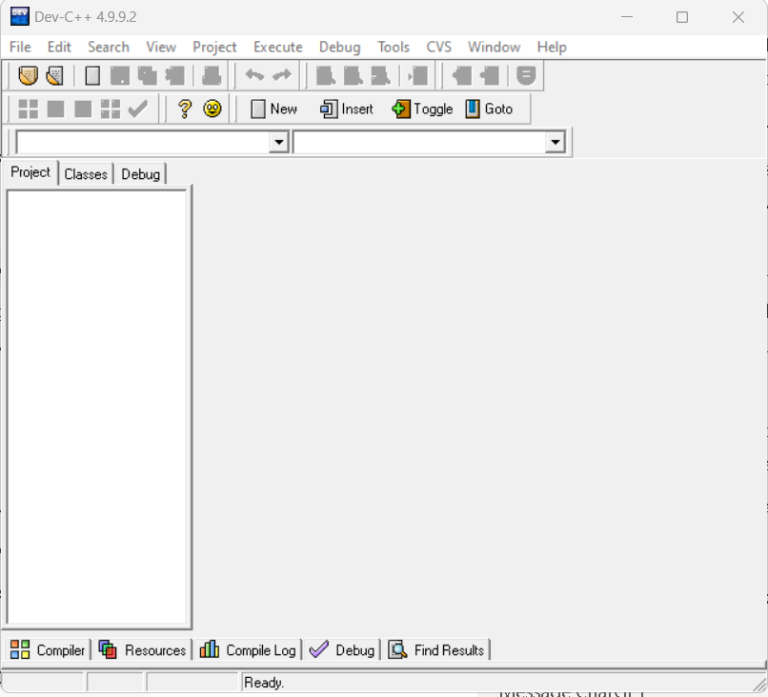Click the disabled Find icon after Redo
The width and height of the screenshot is (768, 697).
(x=326, y=76)
